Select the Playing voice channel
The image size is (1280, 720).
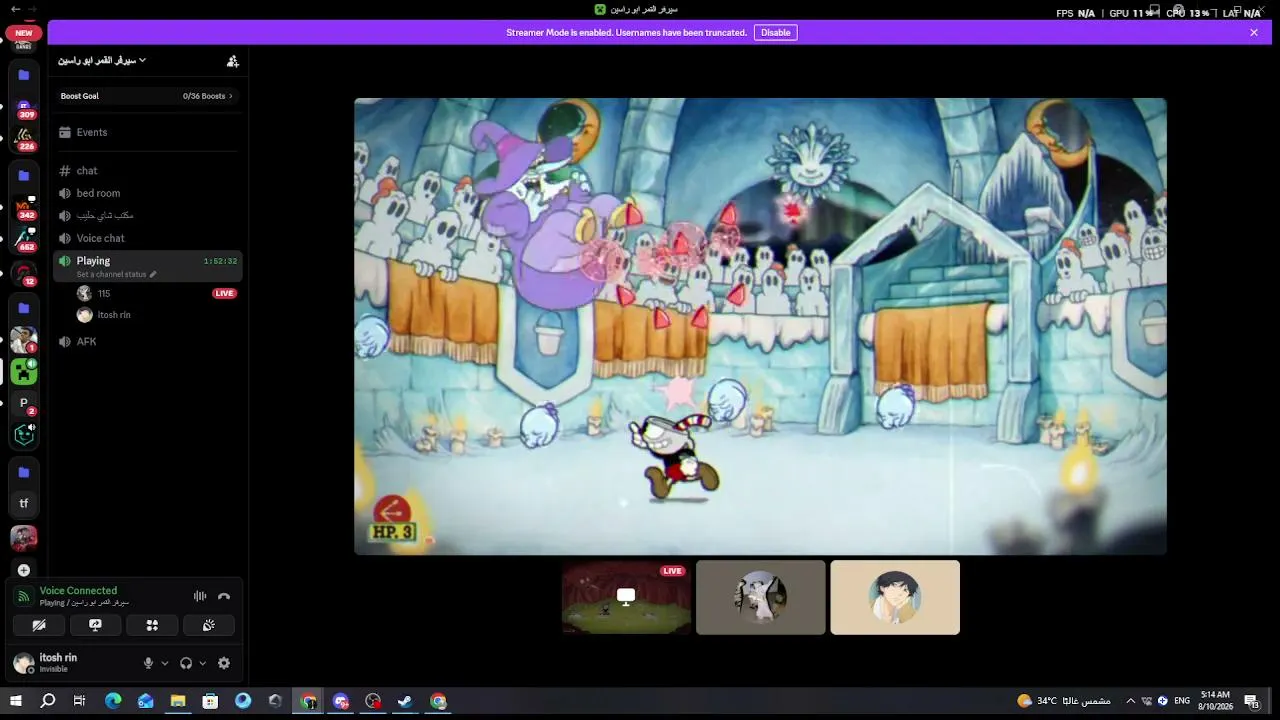148,266
